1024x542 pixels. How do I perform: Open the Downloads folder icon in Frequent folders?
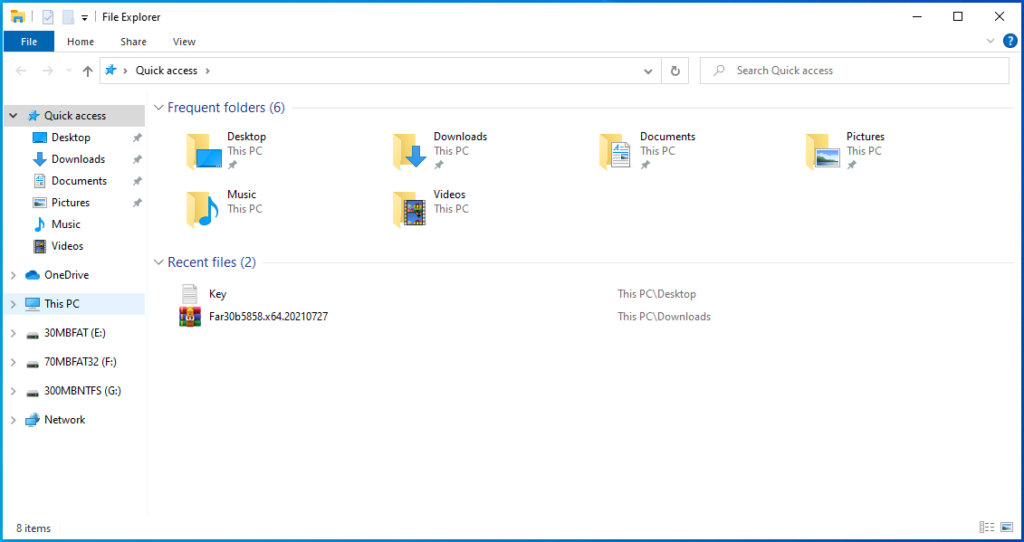pos(411,151)
